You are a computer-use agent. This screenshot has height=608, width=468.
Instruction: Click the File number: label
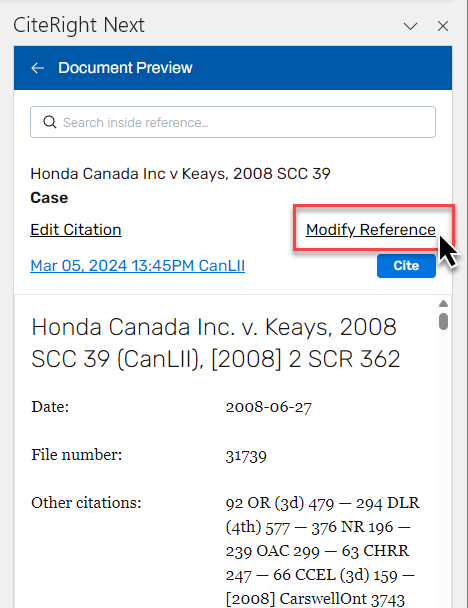[76, 455]
